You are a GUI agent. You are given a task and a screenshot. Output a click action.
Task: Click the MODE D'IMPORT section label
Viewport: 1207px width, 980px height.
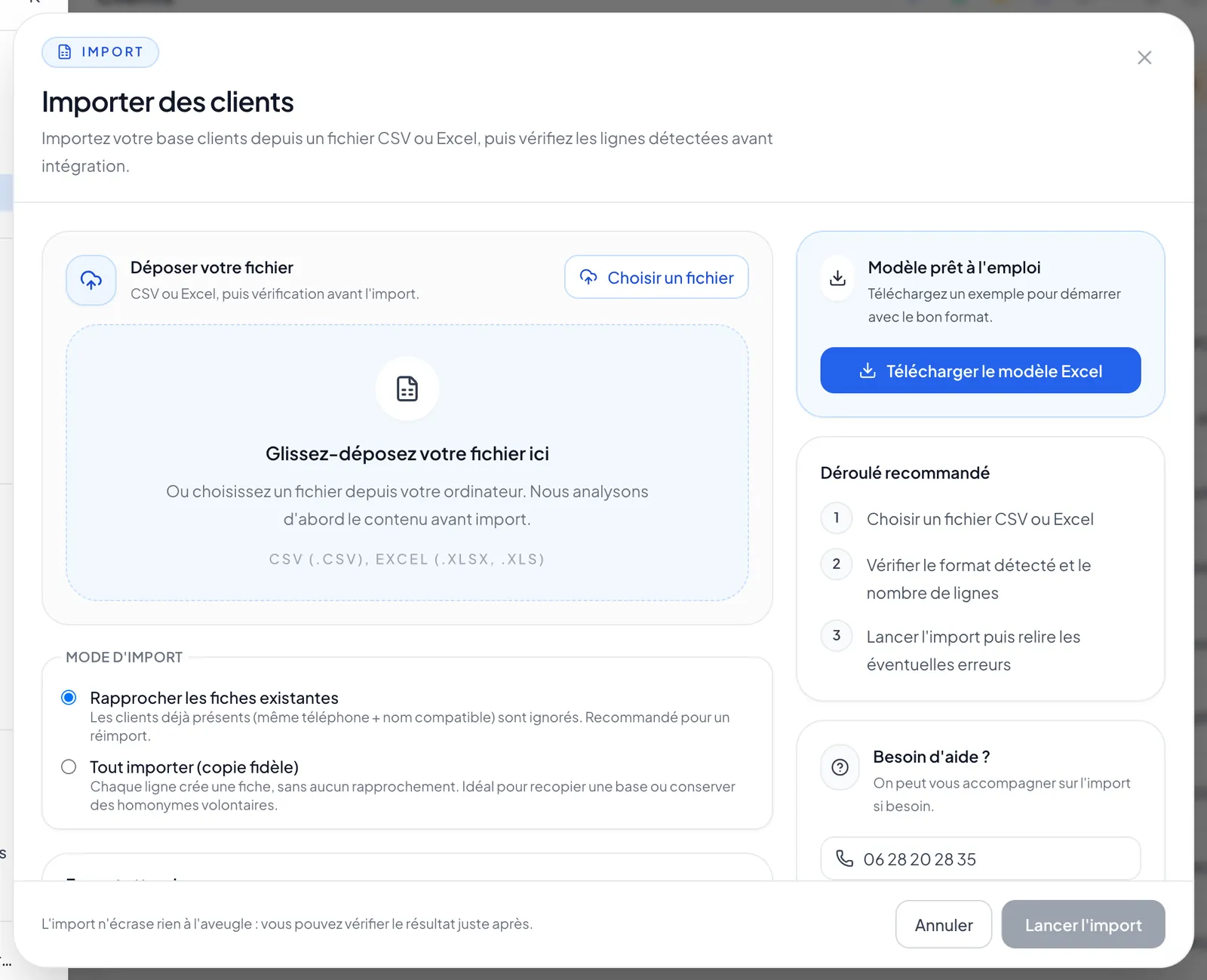[x=124, y=658]
